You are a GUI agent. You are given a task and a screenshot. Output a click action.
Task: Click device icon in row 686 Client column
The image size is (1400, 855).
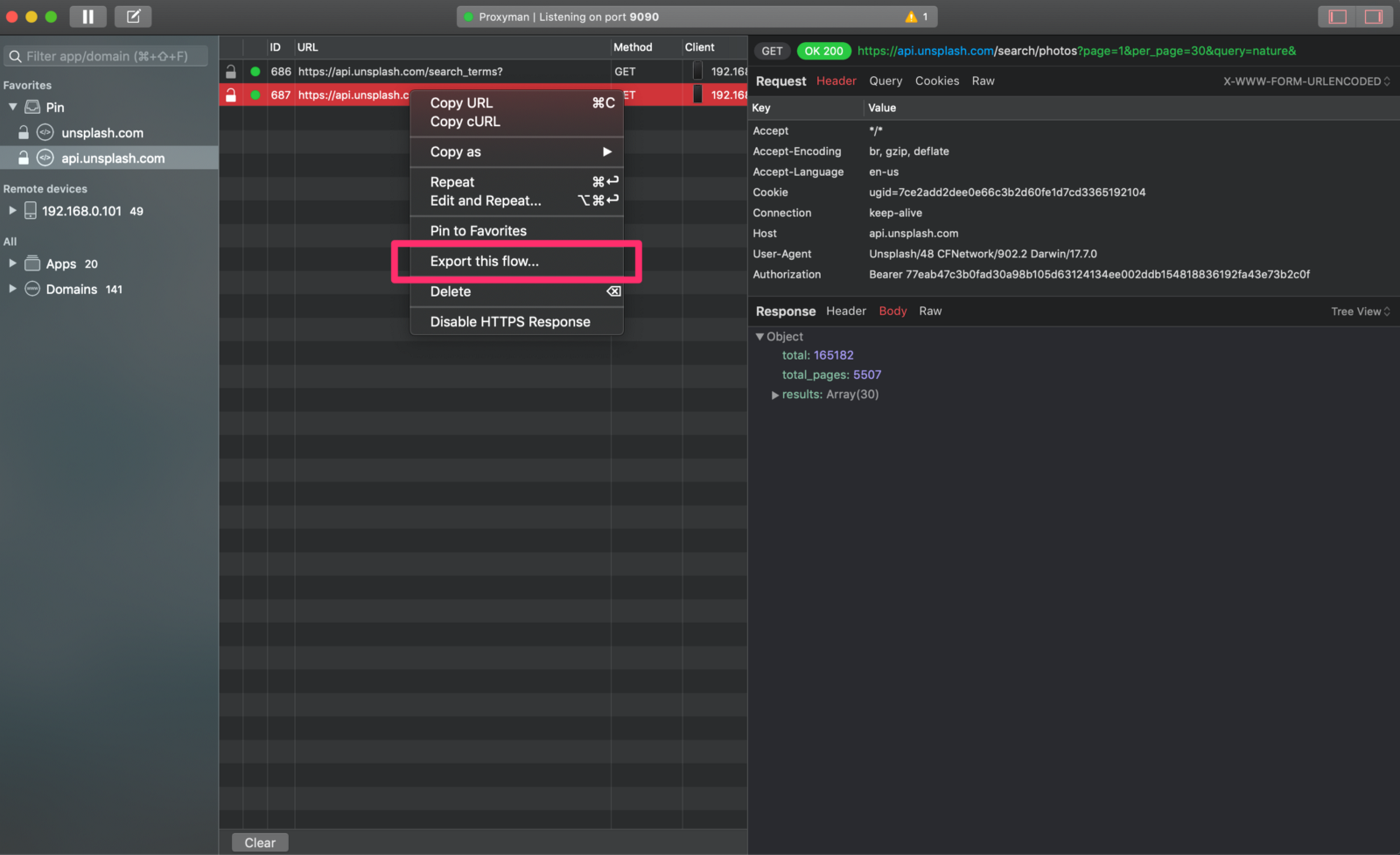[697, 72]
